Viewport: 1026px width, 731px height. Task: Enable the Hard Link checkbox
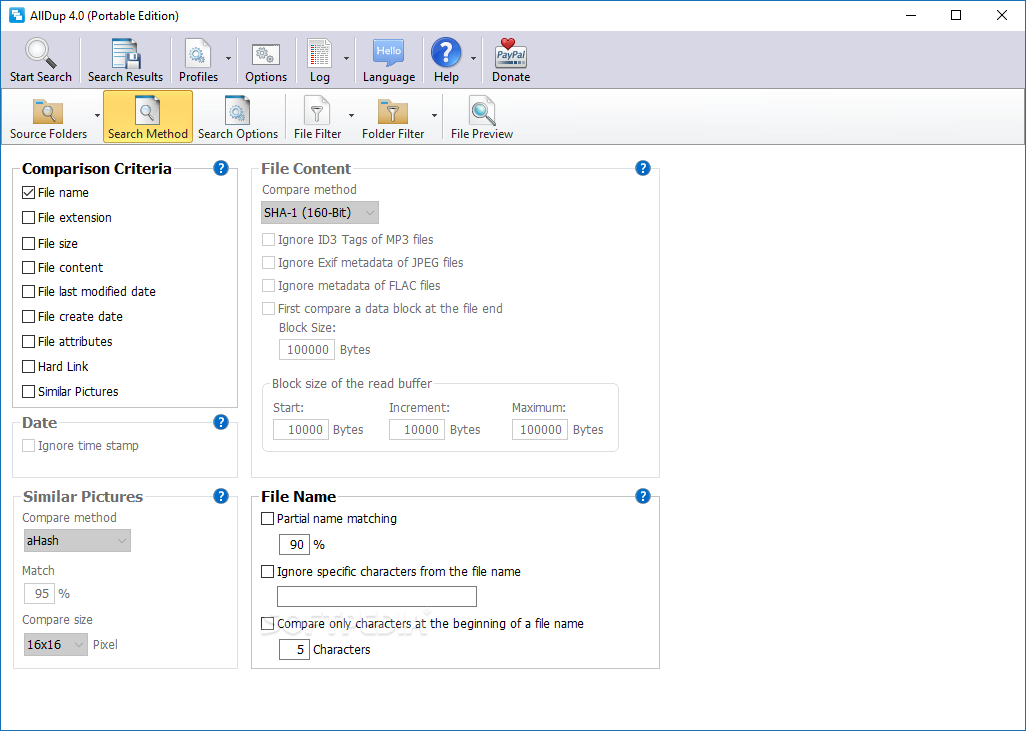pyautogui.click(x=28, y=366)
